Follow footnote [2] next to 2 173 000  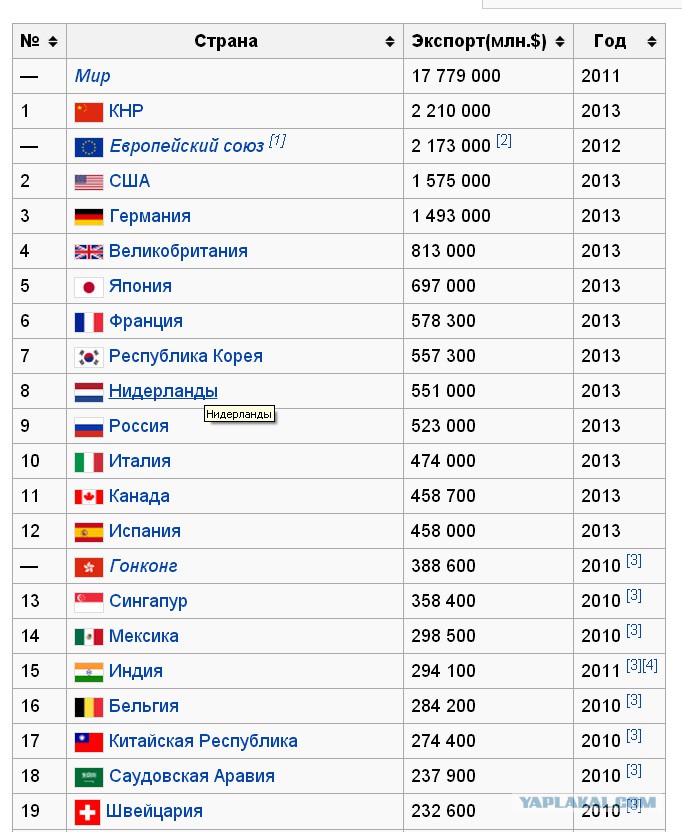click(x=504, y=141)
